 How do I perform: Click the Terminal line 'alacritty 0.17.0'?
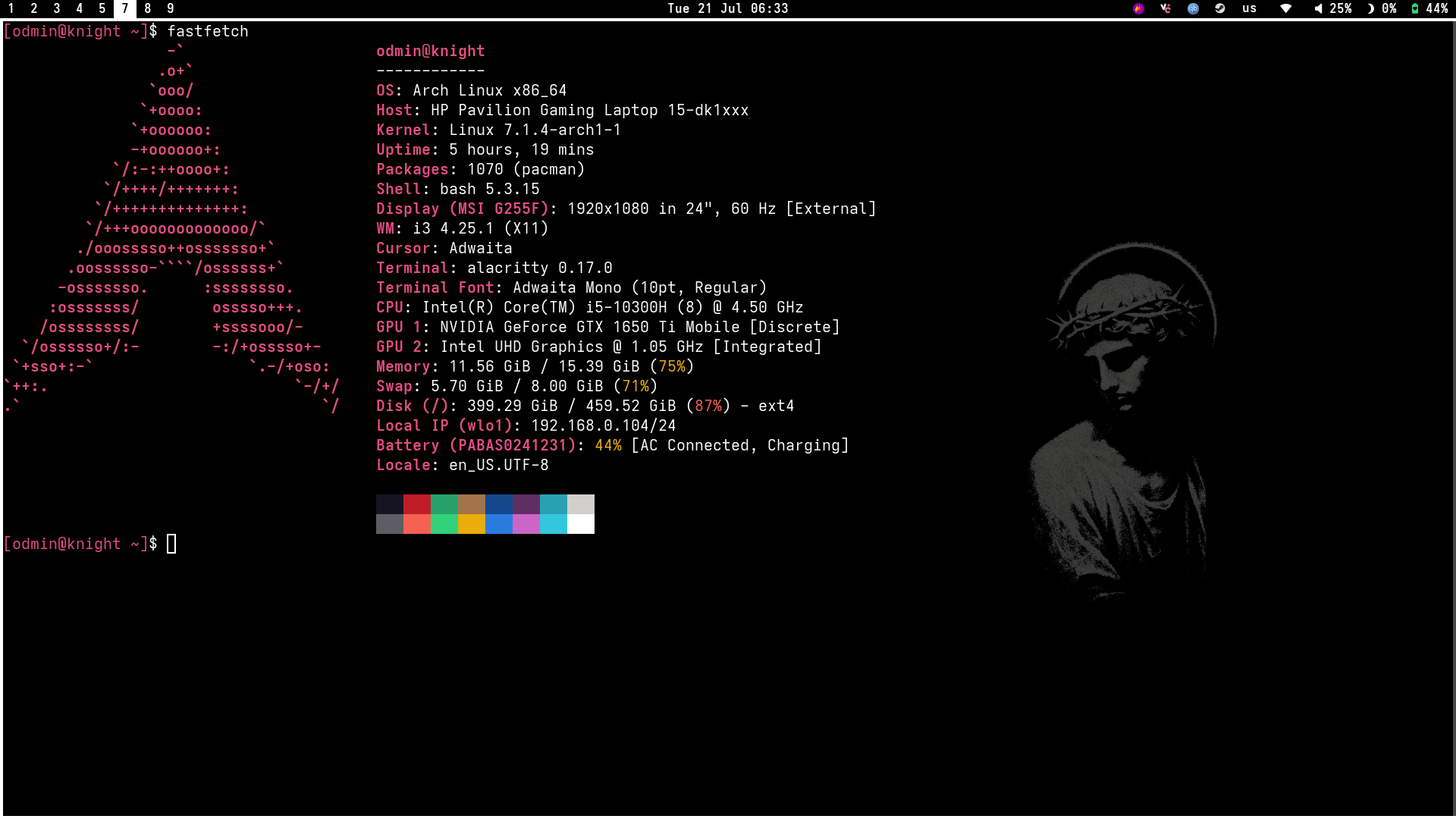pyautogui.click(x=494, y=268)
